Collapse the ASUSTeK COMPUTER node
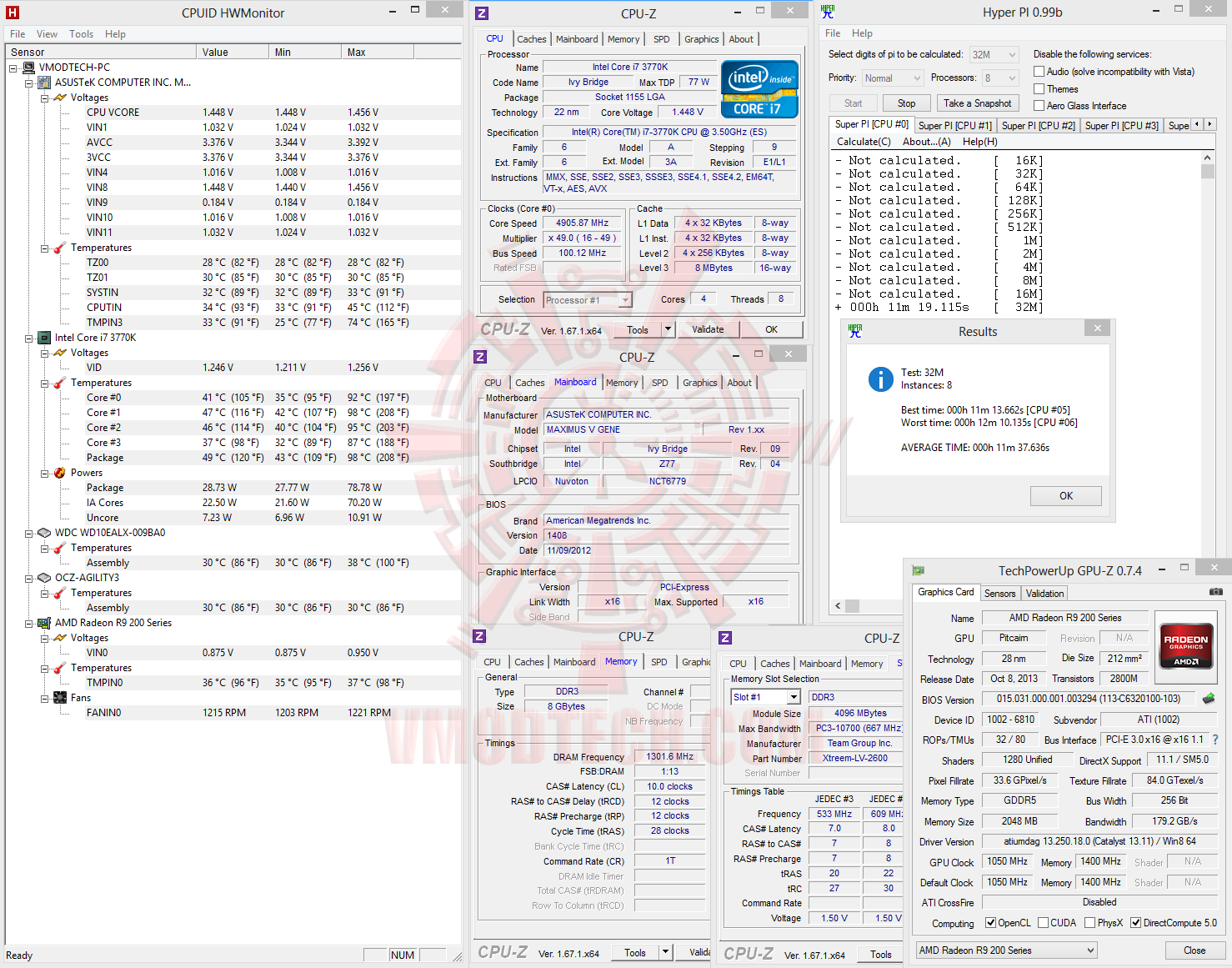The image size is (1232, 968). [29, 83]
